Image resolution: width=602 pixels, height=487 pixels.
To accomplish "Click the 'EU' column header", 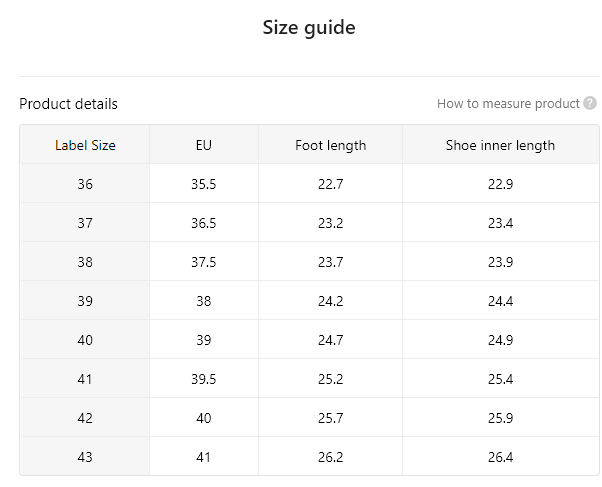I will coord(204,145).
